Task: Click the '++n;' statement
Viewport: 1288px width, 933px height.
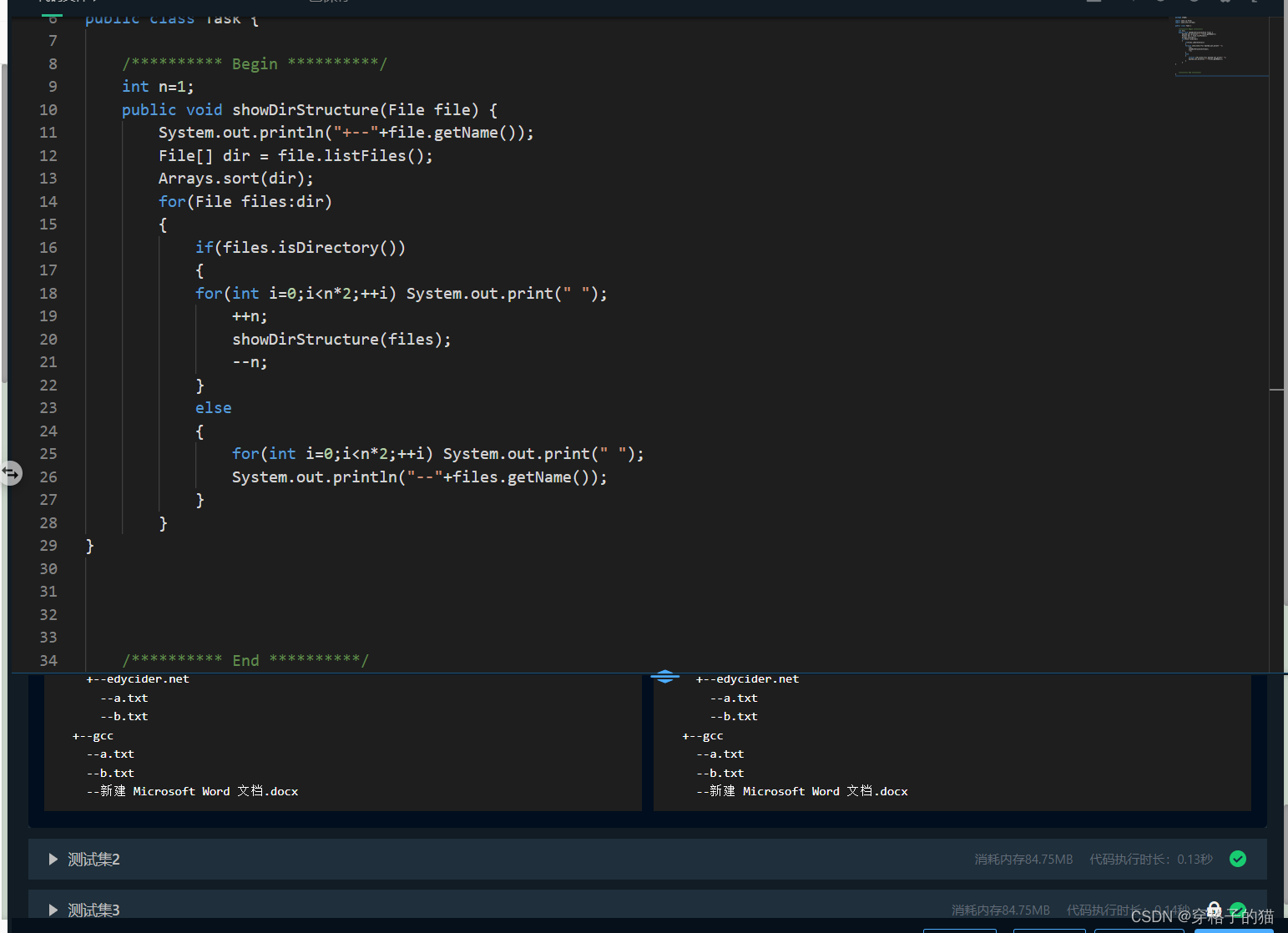Action: 250,316
